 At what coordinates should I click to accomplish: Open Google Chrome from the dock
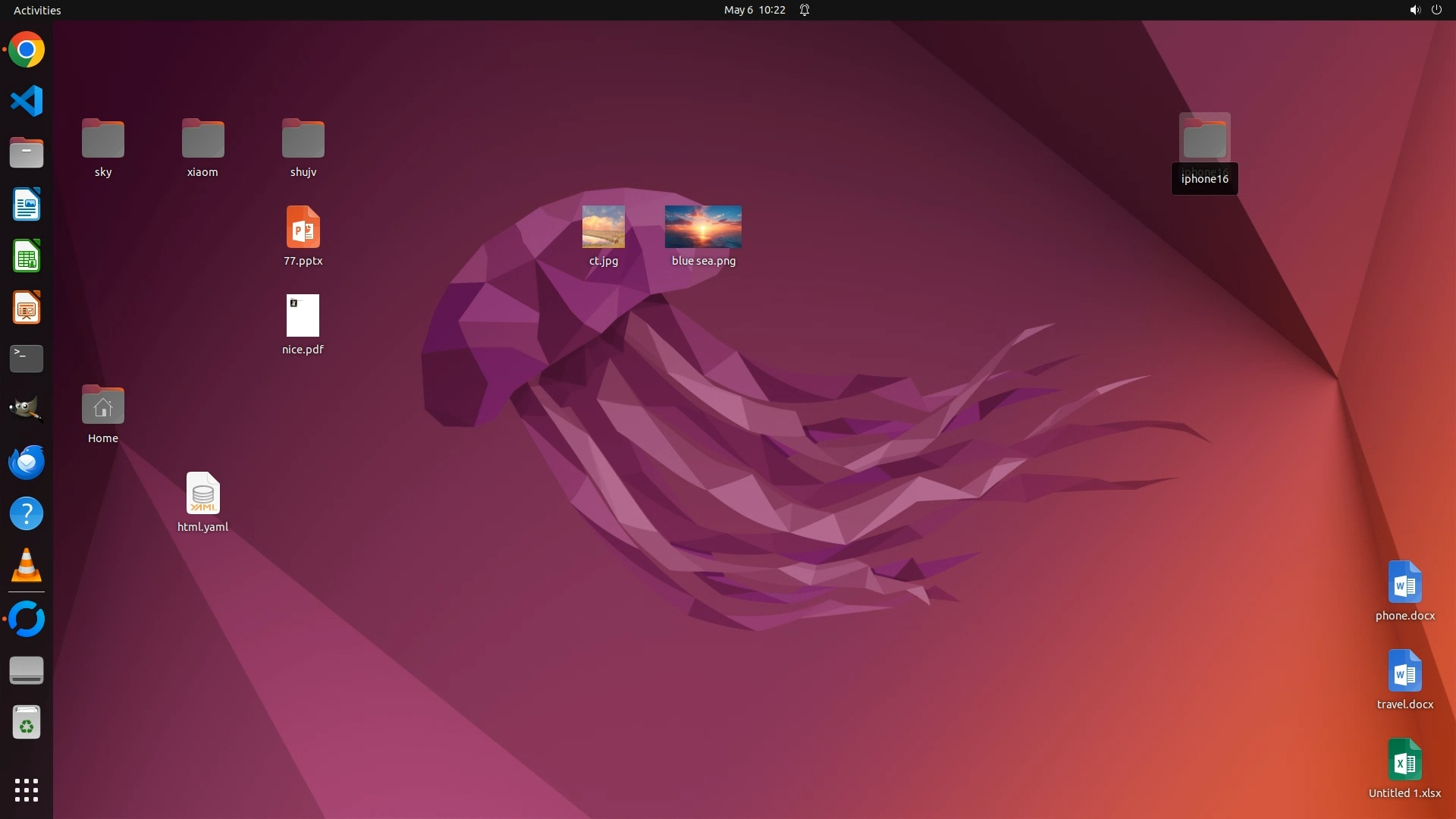coord(27,50)
